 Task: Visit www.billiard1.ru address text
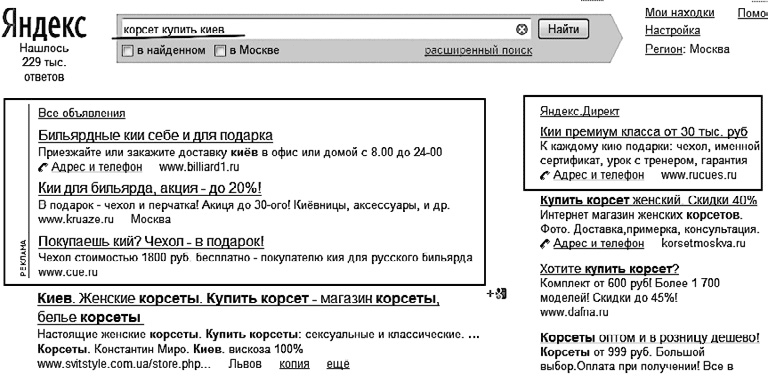click(x=199, y=167)
